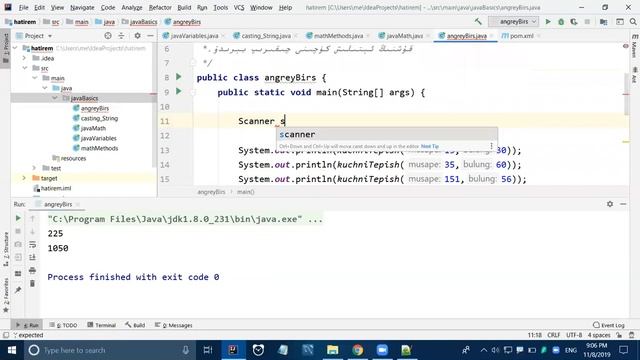Open the Project view dropdown
640x360 pixels.
pyautogui.click(x=34, y=36)
